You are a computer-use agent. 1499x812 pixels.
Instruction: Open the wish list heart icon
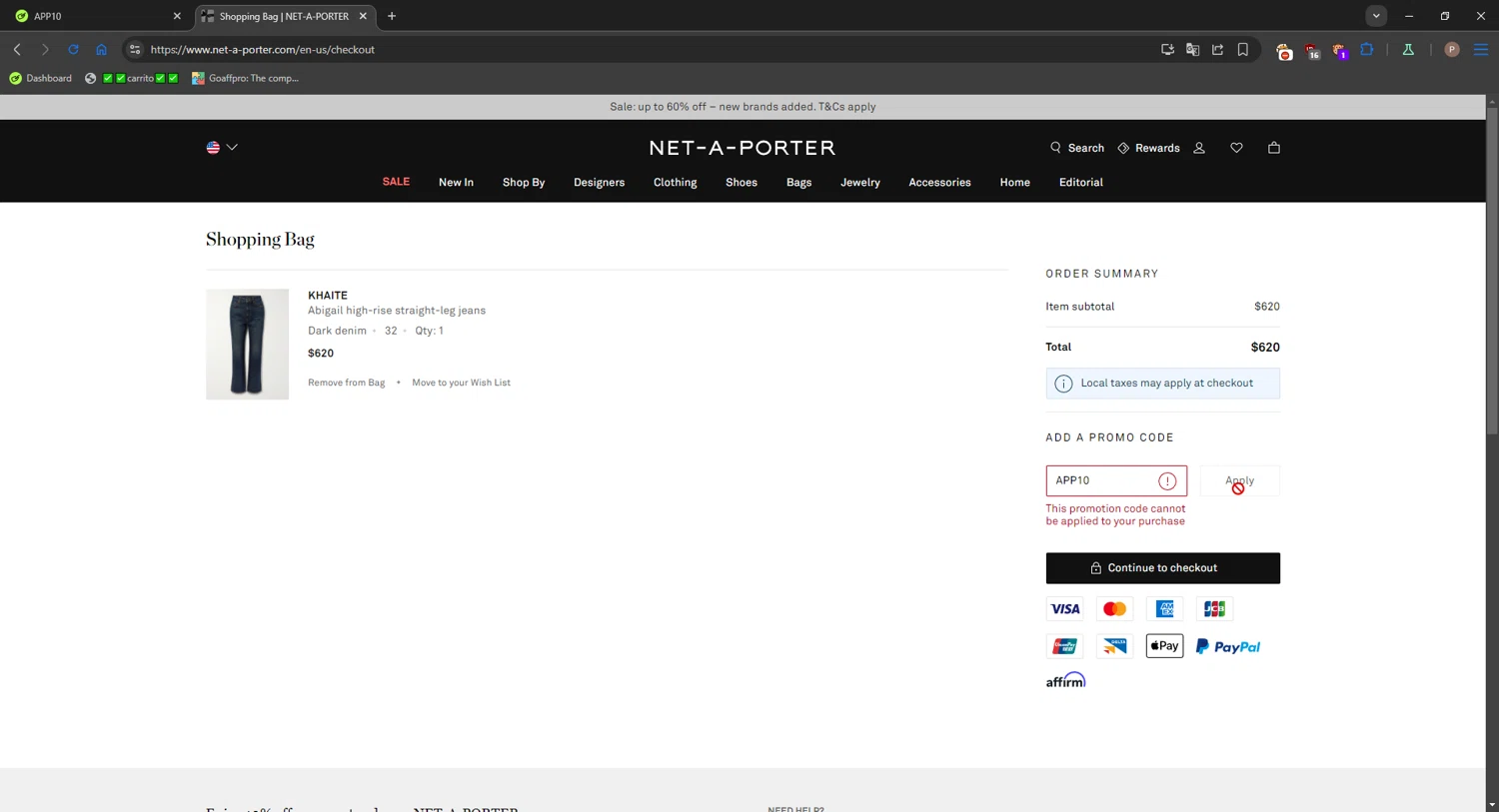[x=1236, y=148]
